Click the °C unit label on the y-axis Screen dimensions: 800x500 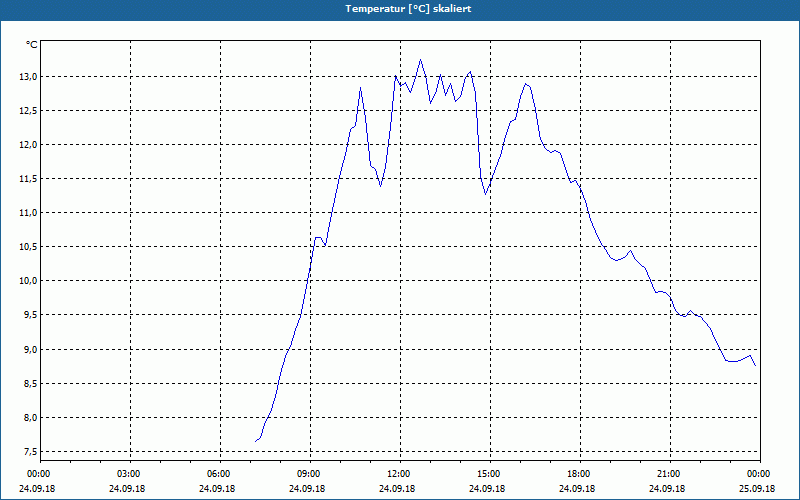31,45
